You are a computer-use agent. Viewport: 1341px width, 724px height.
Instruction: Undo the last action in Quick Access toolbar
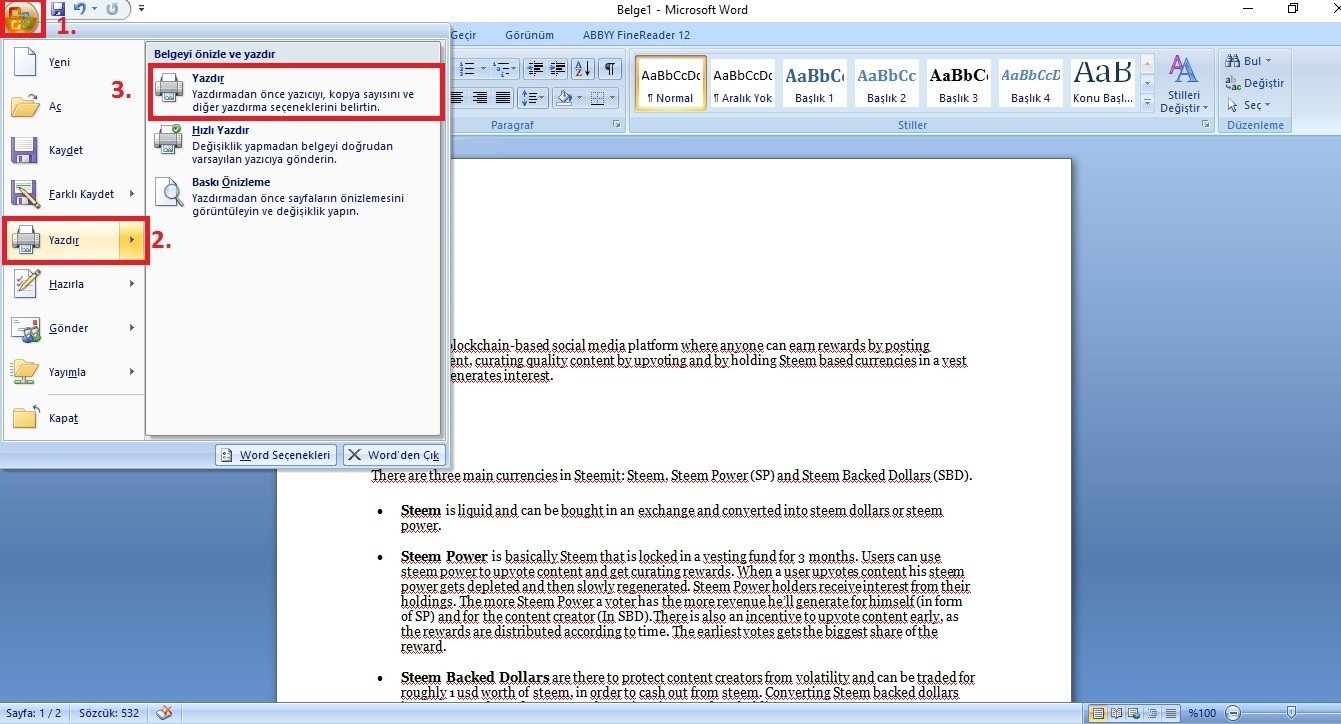click(80, 9)
